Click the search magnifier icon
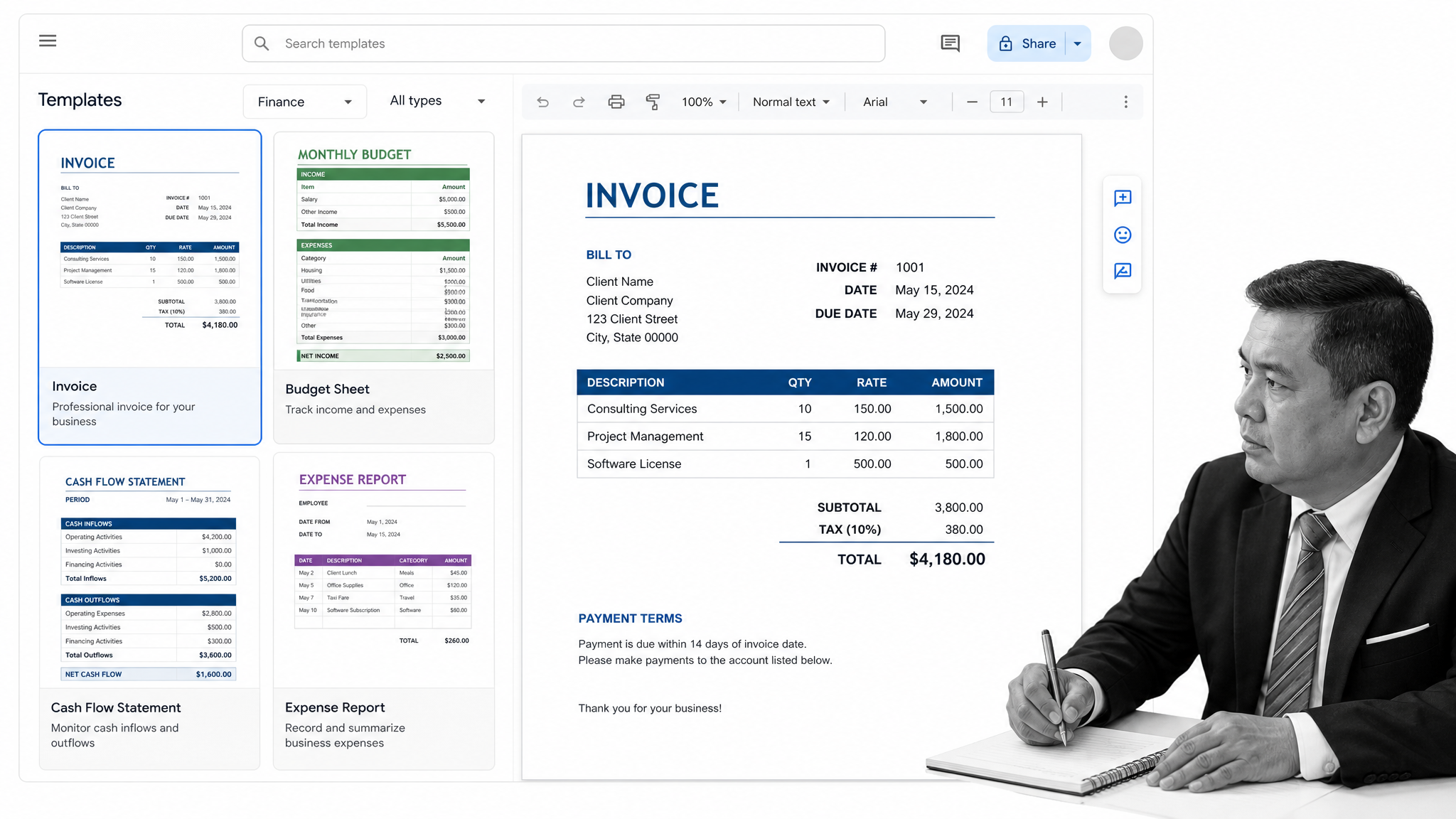 pyautogui.click(x=262, y=43)
